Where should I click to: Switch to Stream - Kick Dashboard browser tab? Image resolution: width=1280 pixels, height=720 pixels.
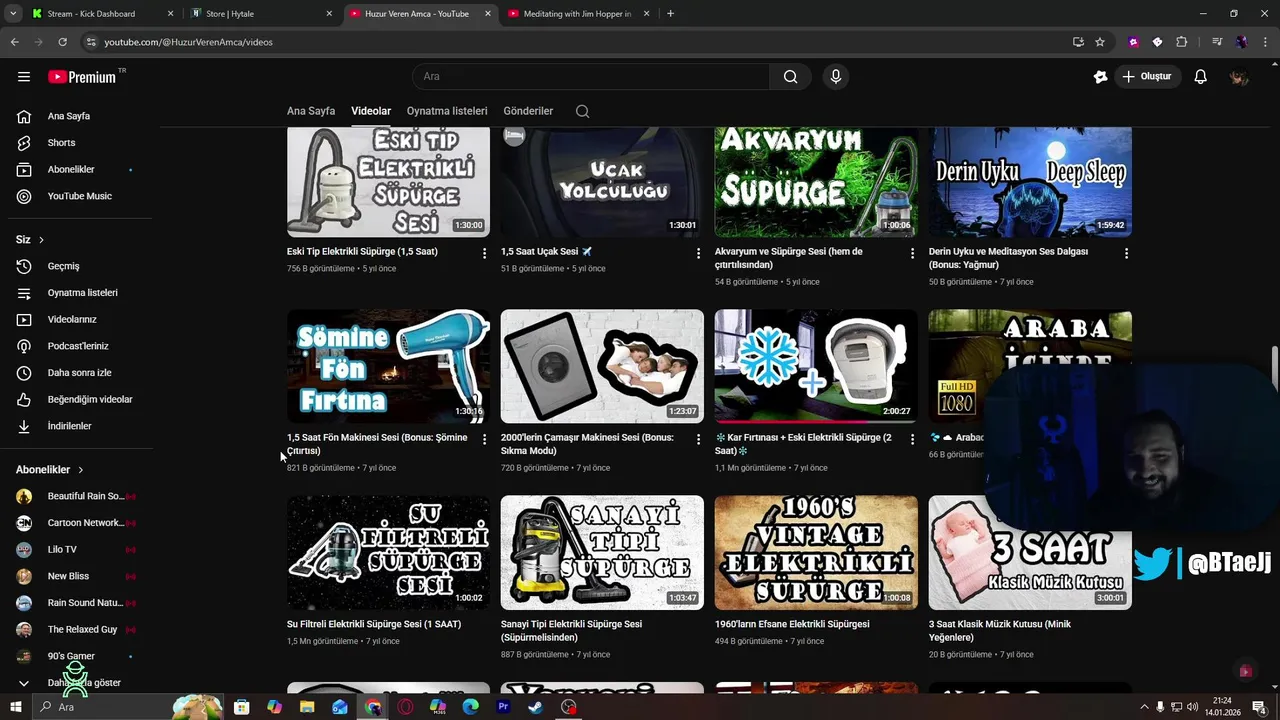100,14
